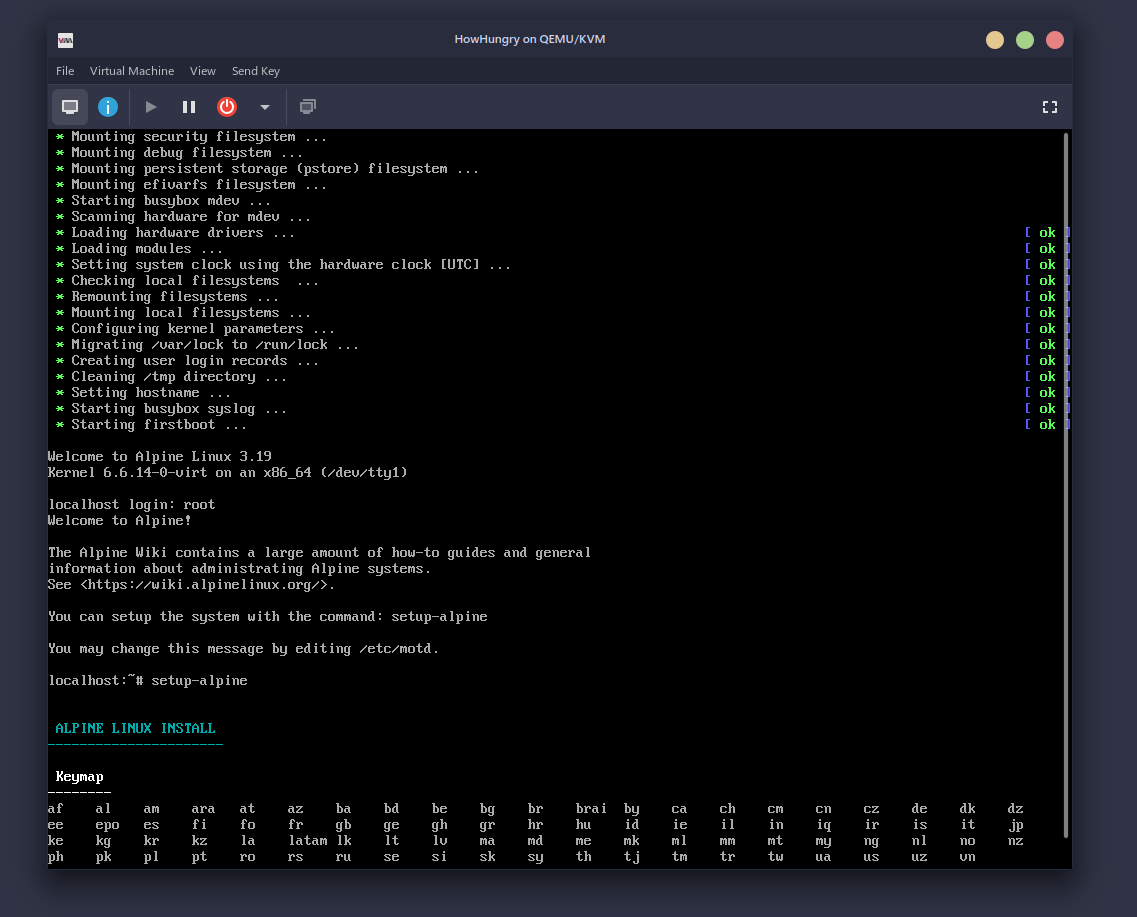The height and width of the screenshot is (917, 1137).
Task: Open the manage snapshots view
Action: [x=308, y=107]
